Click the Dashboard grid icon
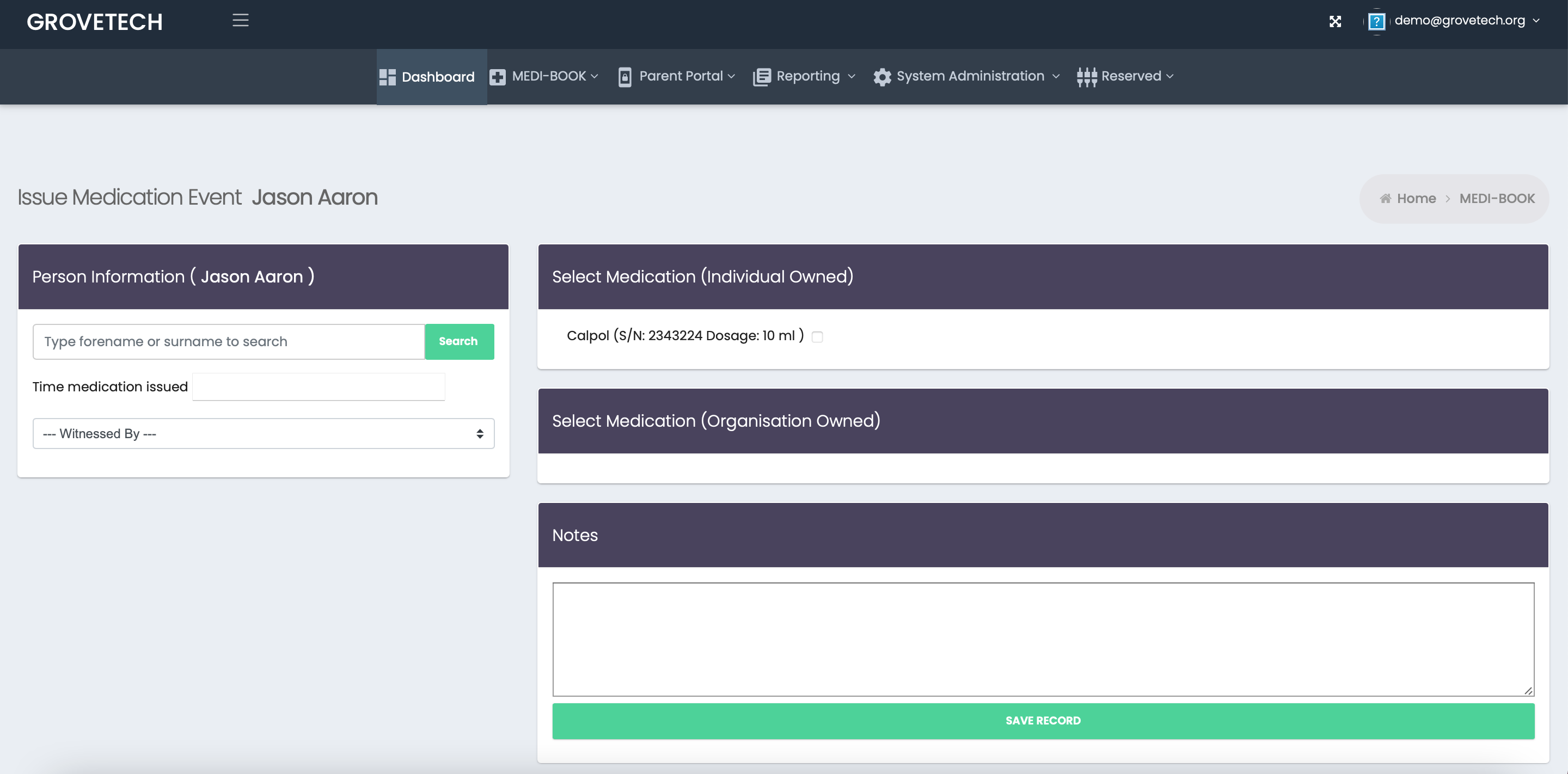Viewport: 1568px width, 774px height. tap(387, 77)
